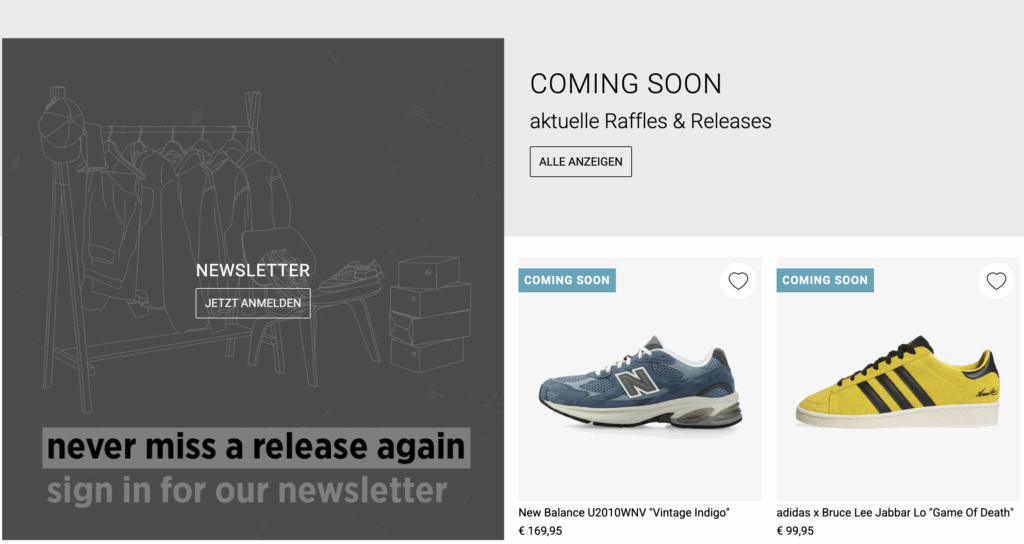Click the ALLE ANZEIGEN button
This screenshot has width=1024, height=544.
click(581, 161)
